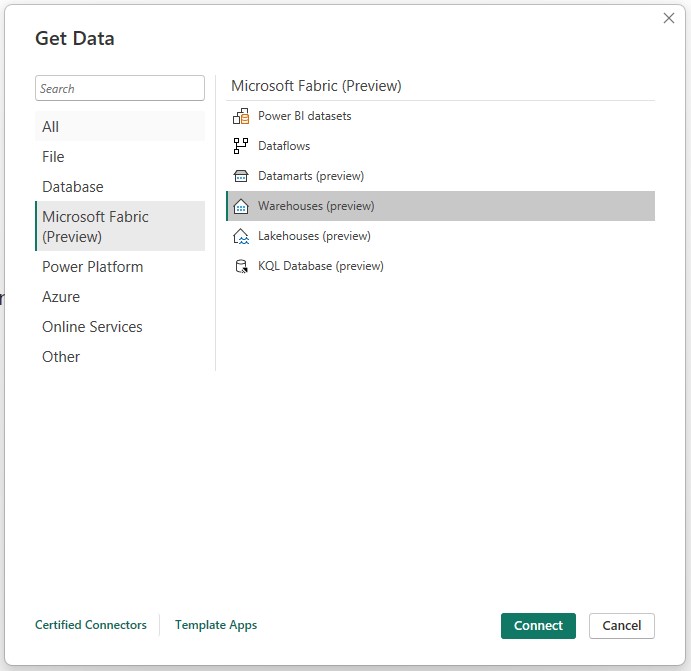Click the KQL Database (preview) icon
Screen dimensions: 691x671
tap(241, 266)
